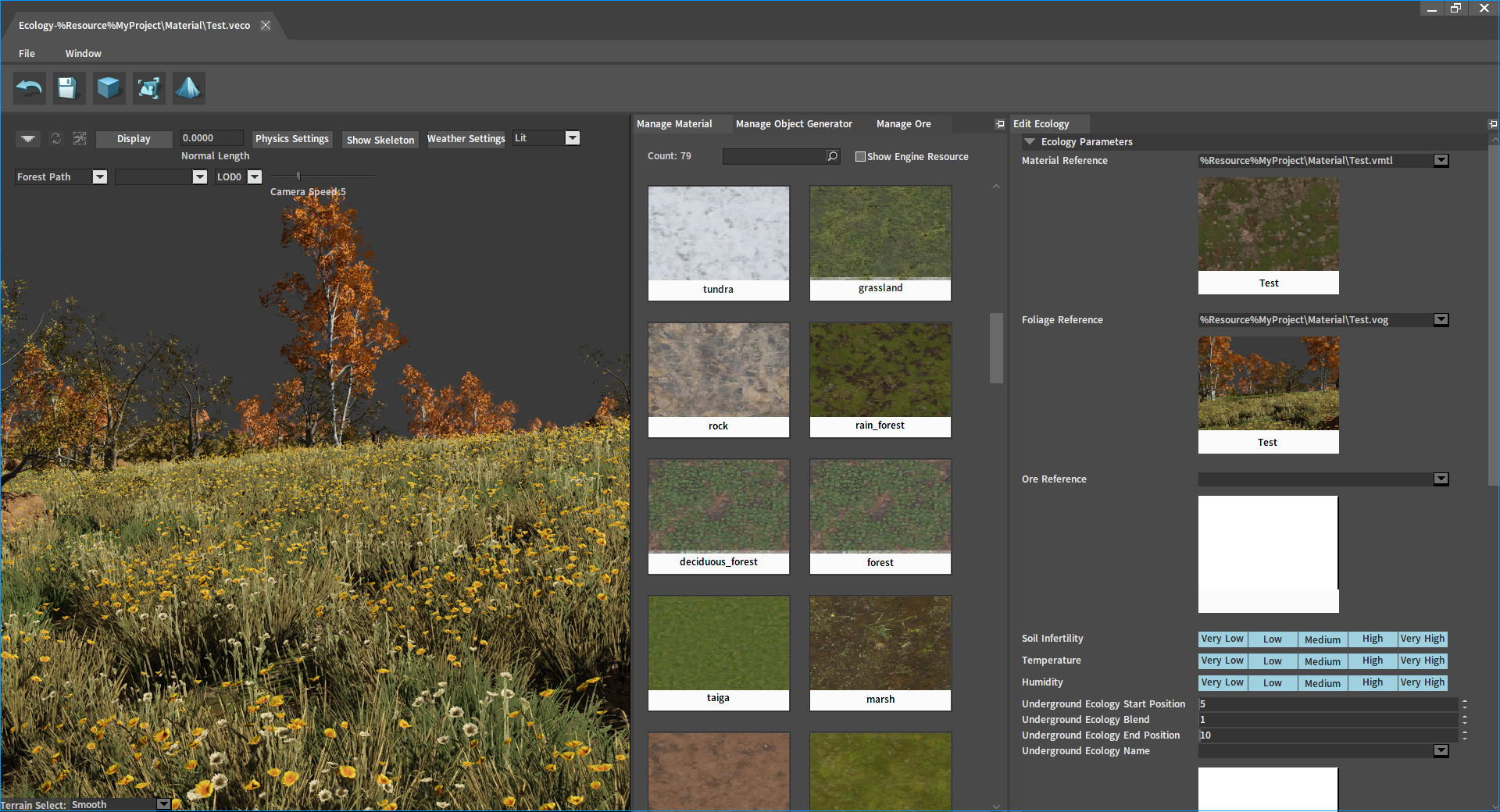1500x812 pixels.
Task: Select the rain_forest material thumbnail
Action: point(880,379)
